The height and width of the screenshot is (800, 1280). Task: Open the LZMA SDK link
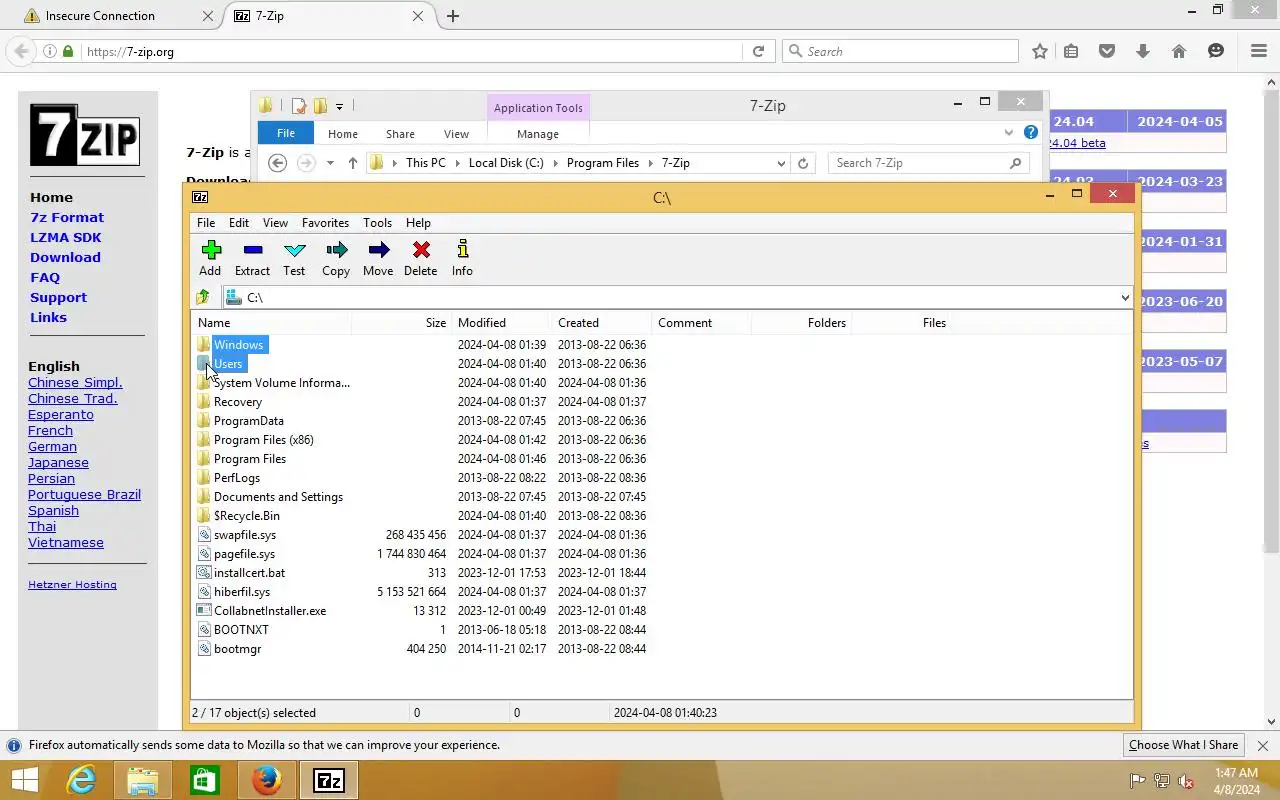point(66,237)
